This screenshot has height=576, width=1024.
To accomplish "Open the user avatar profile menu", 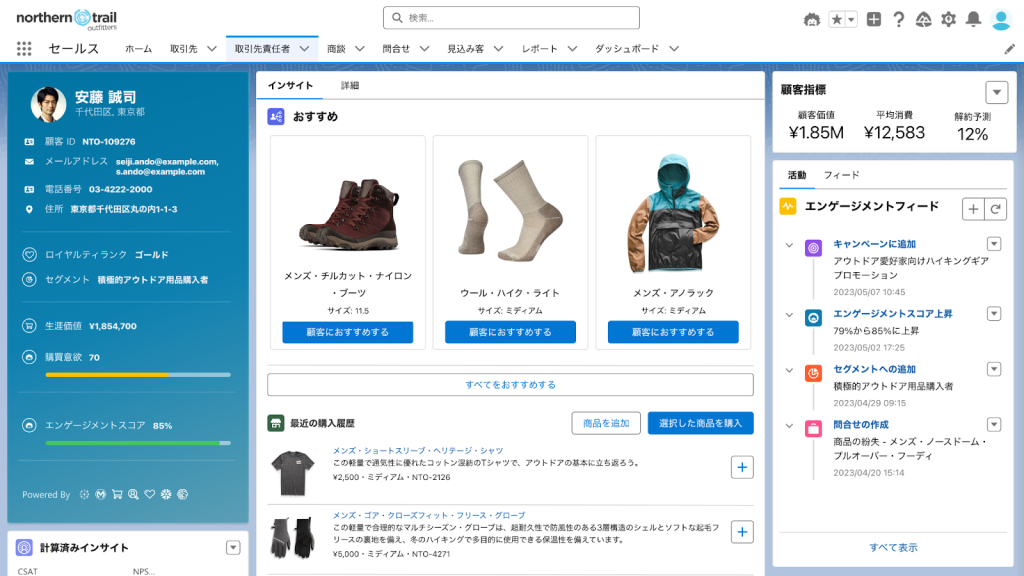I will pyautogui.click(x=1001, y=19).
